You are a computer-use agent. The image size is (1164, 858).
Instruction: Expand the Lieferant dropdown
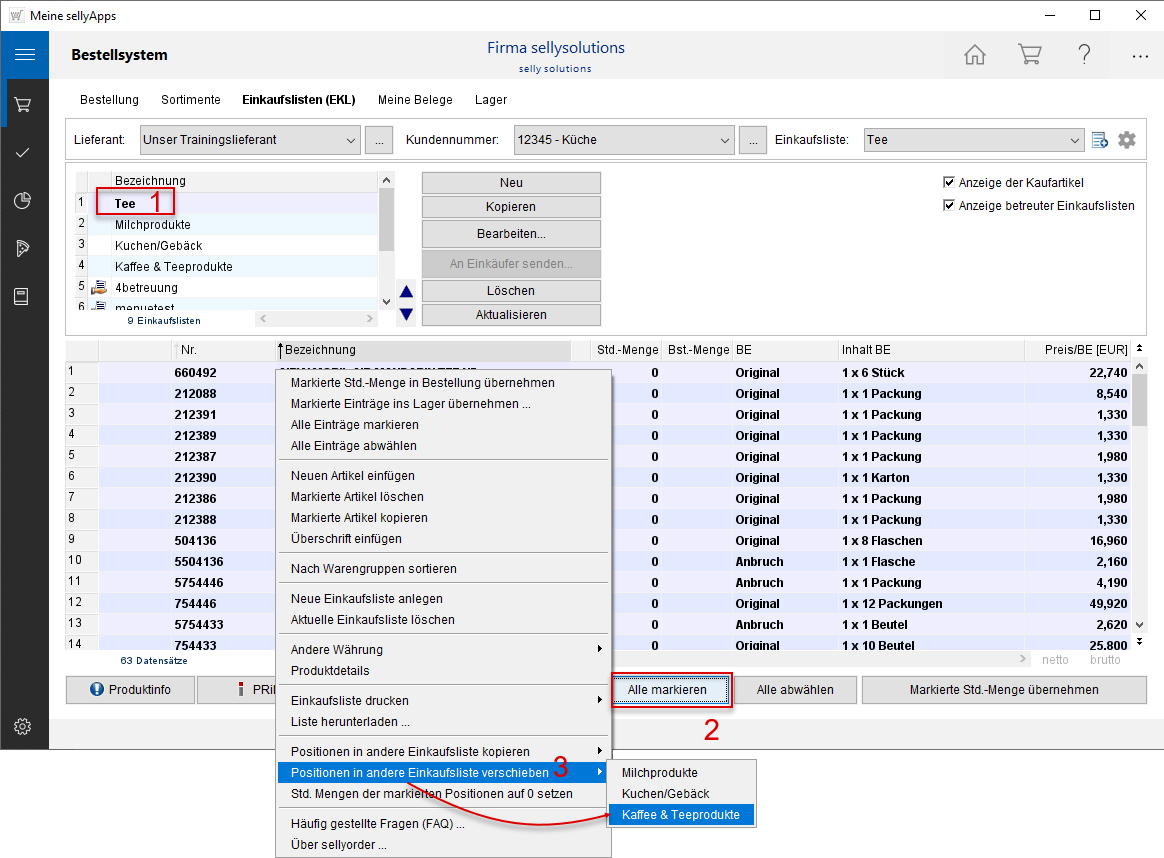[x=350, y=140]
